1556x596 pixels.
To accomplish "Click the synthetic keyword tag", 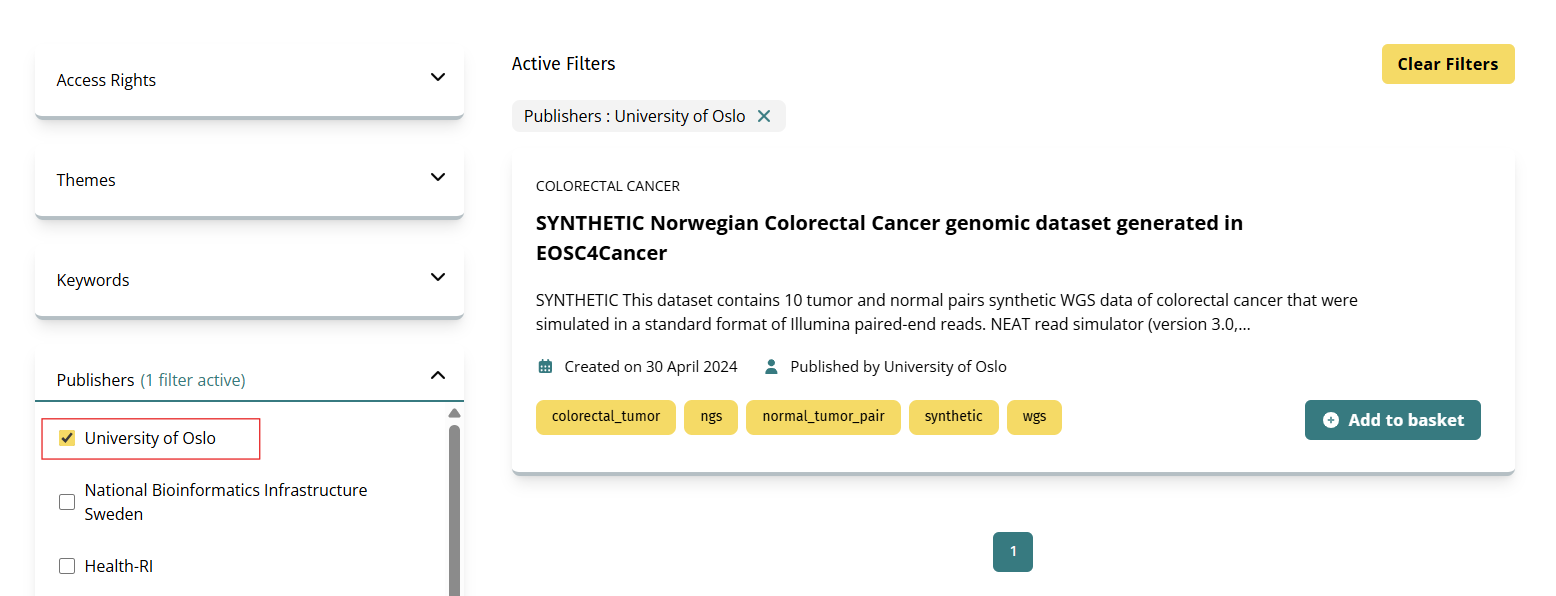I will 954,417.
